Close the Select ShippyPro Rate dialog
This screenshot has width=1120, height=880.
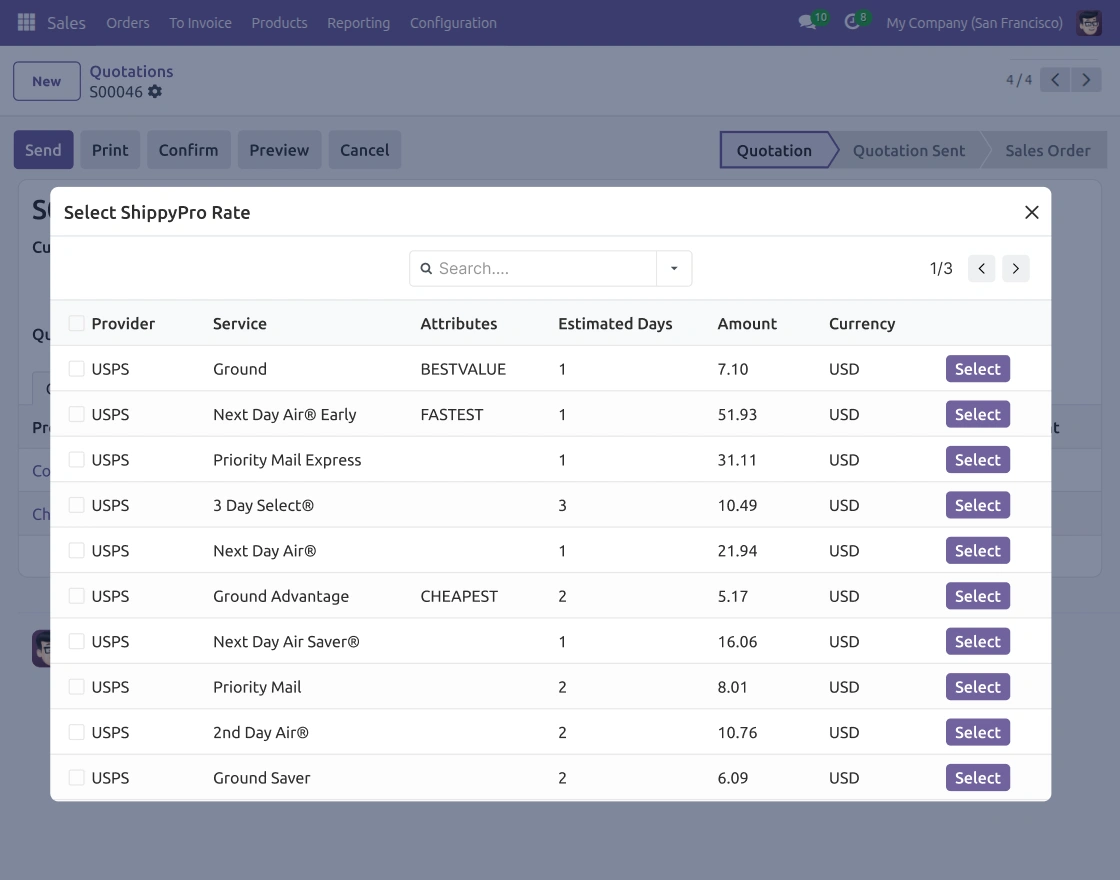coord(1031,212)
